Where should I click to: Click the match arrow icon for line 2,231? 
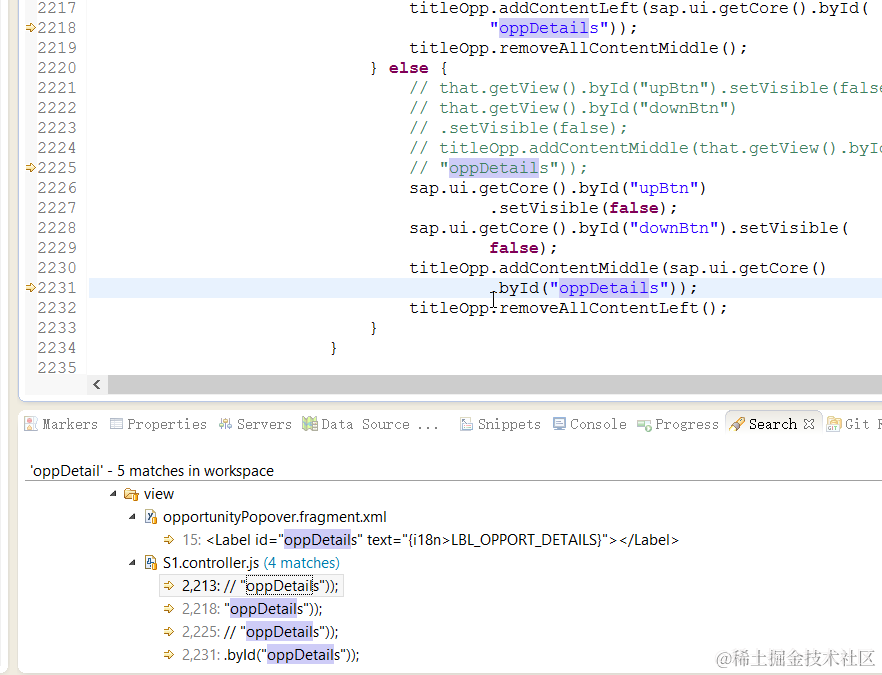pos(169,655)
